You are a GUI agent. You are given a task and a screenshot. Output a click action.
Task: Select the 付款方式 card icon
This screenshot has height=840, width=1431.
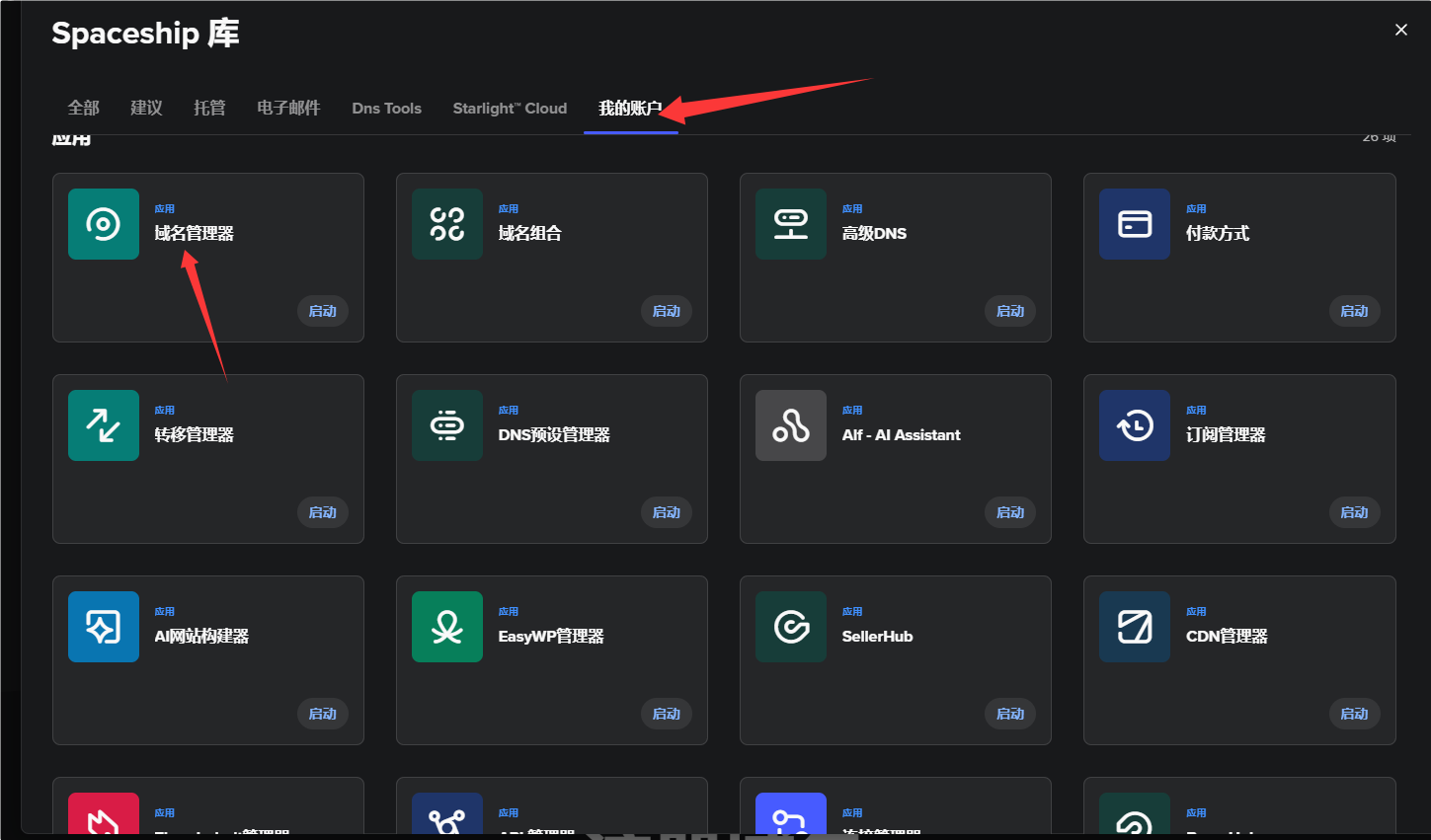1135,224
